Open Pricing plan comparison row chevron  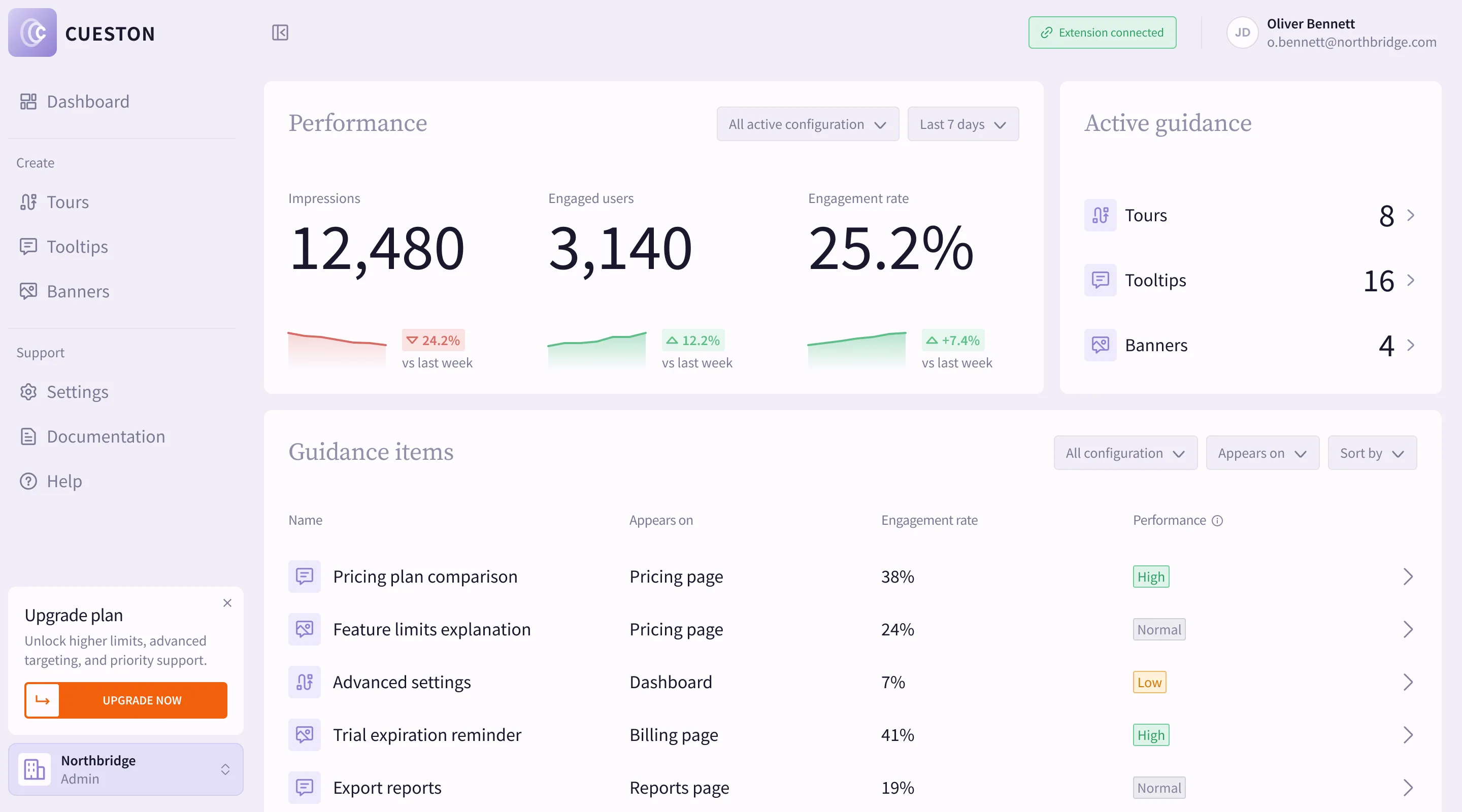pyautogui.click(x=1408, y=577)
